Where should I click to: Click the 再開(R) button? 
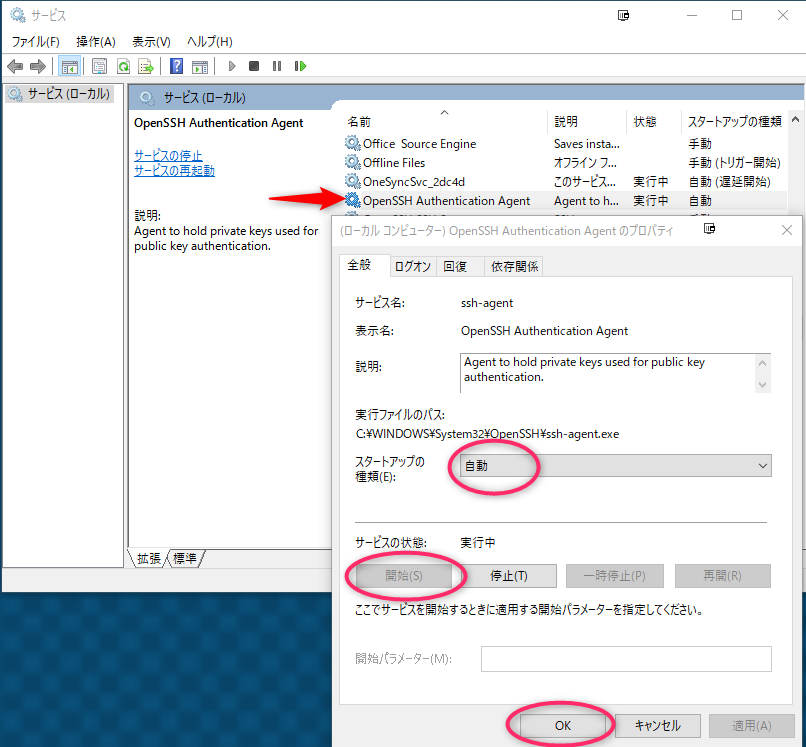click(x=722, y=576)
